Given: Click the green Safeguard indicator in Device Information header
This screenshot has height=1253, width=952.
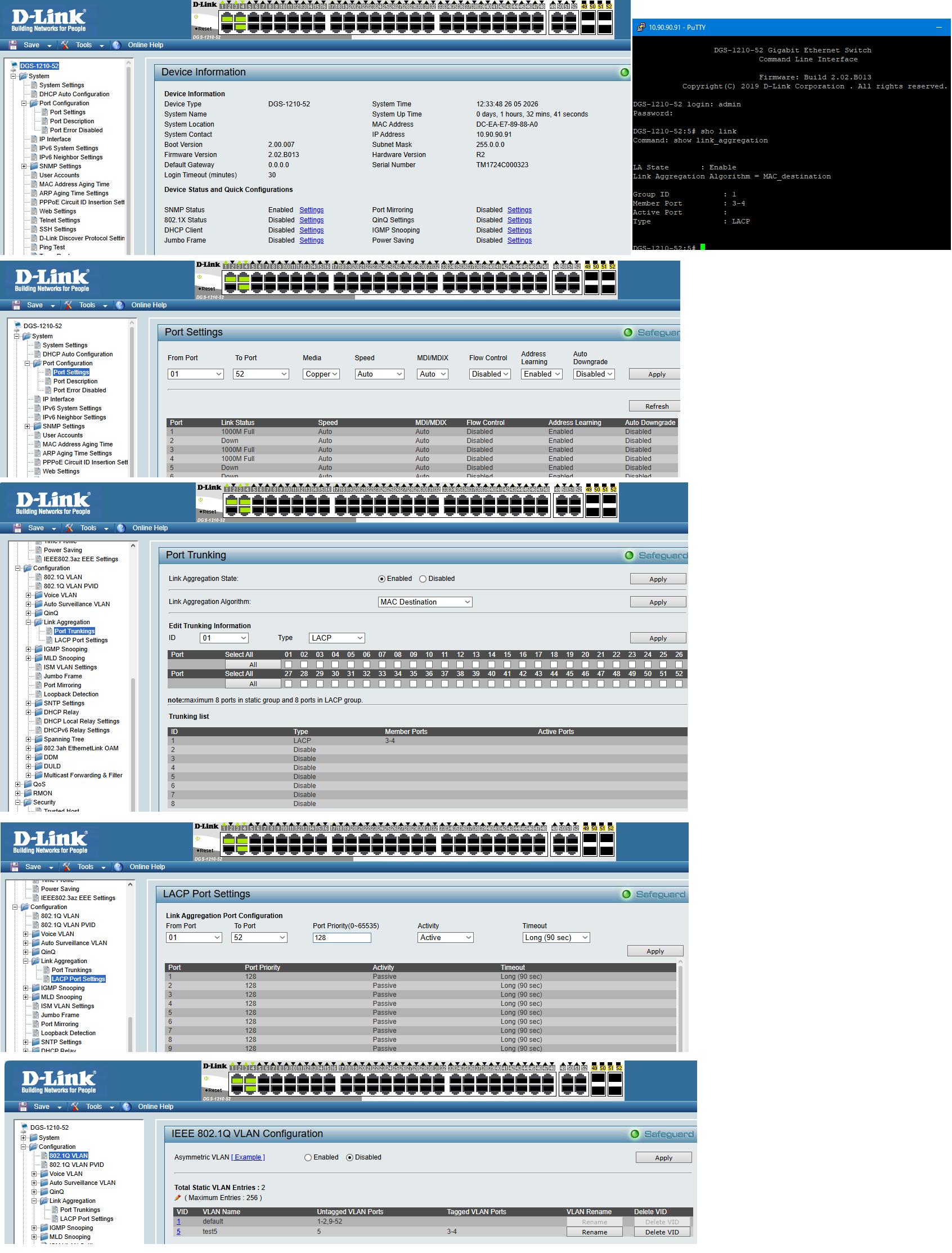Looking at the screenshot, I should [x=625, y=73].
